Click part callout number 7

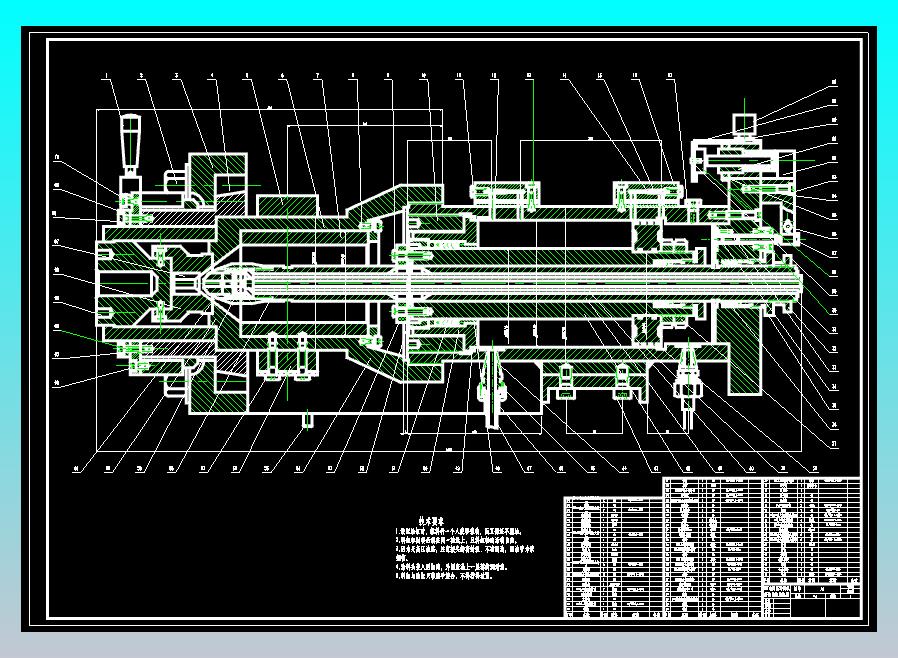[x=317, y=76]
